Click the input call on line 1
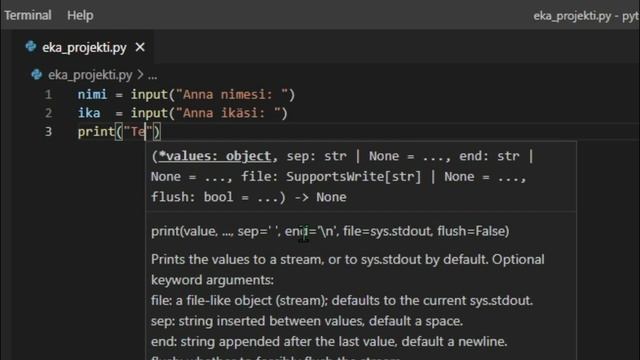 click(x=149, y=95)
